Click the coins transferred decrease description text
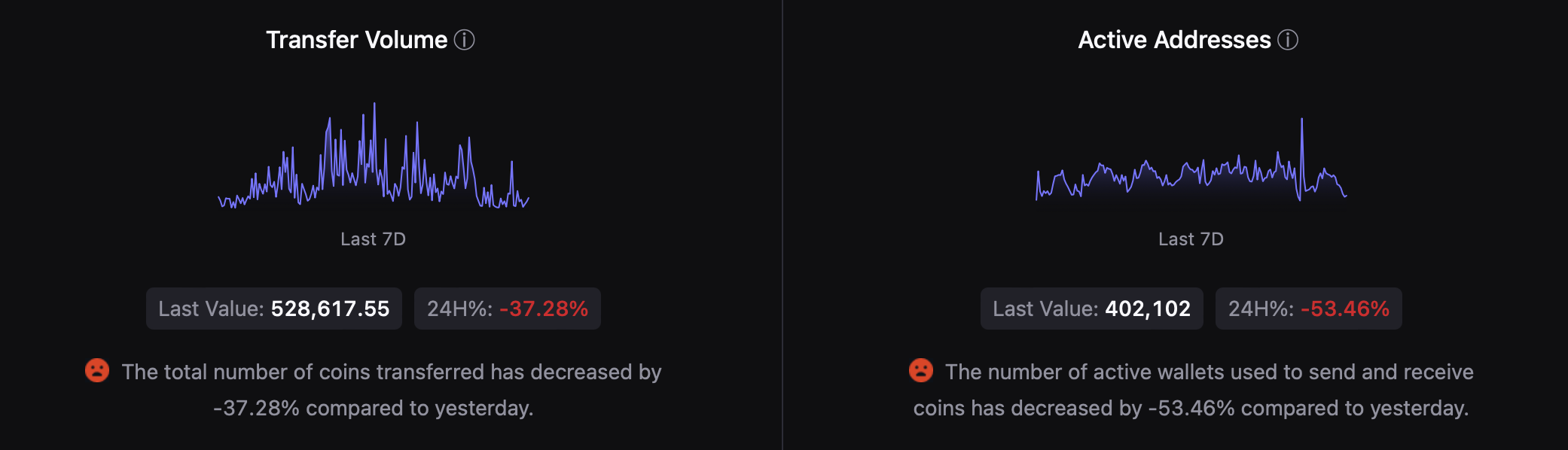This screenshot has width=1568, height=450. [391, 390]
